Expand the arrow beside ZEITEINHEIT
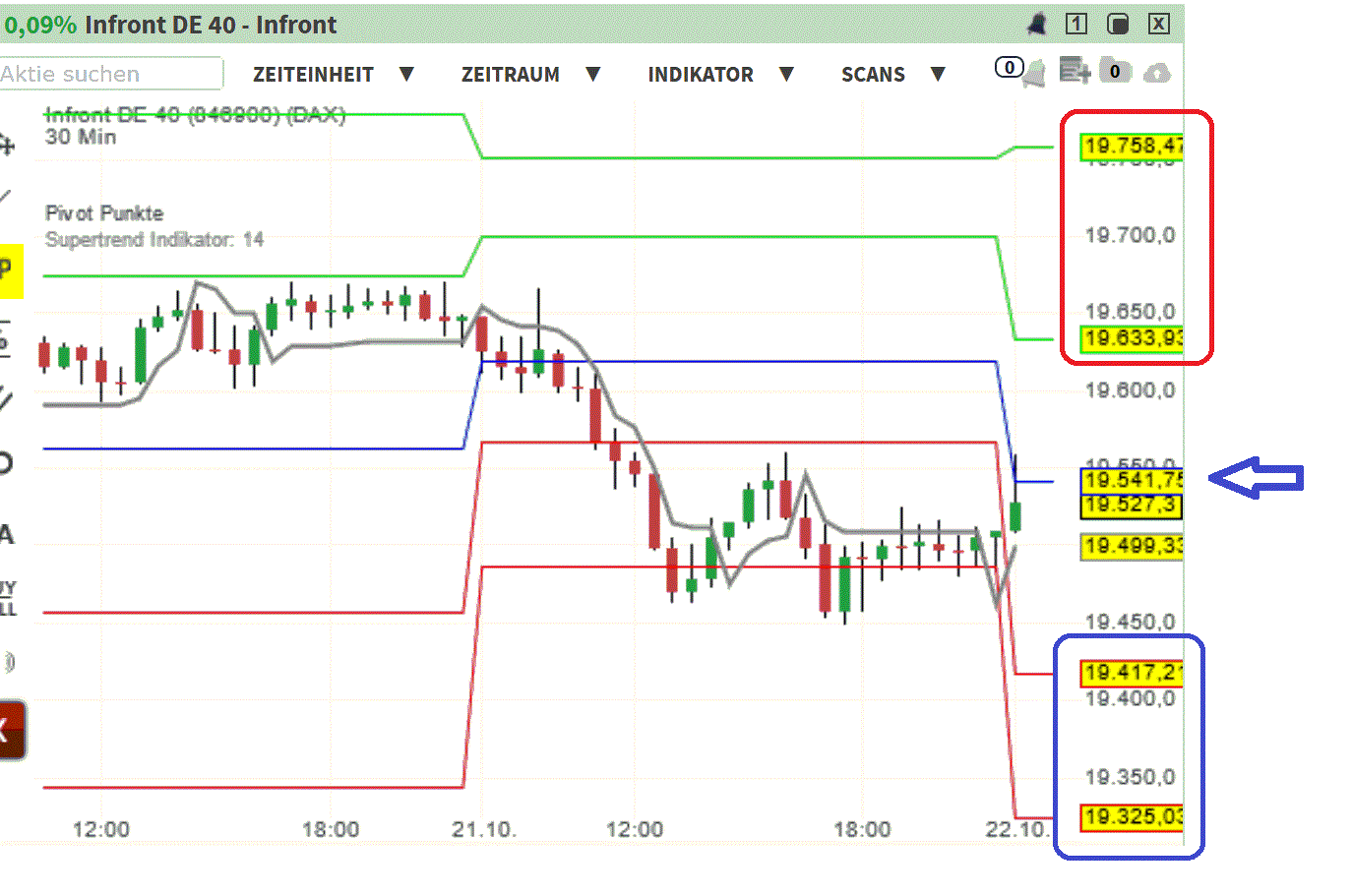The image size is (1352, 896). [406, 74]
